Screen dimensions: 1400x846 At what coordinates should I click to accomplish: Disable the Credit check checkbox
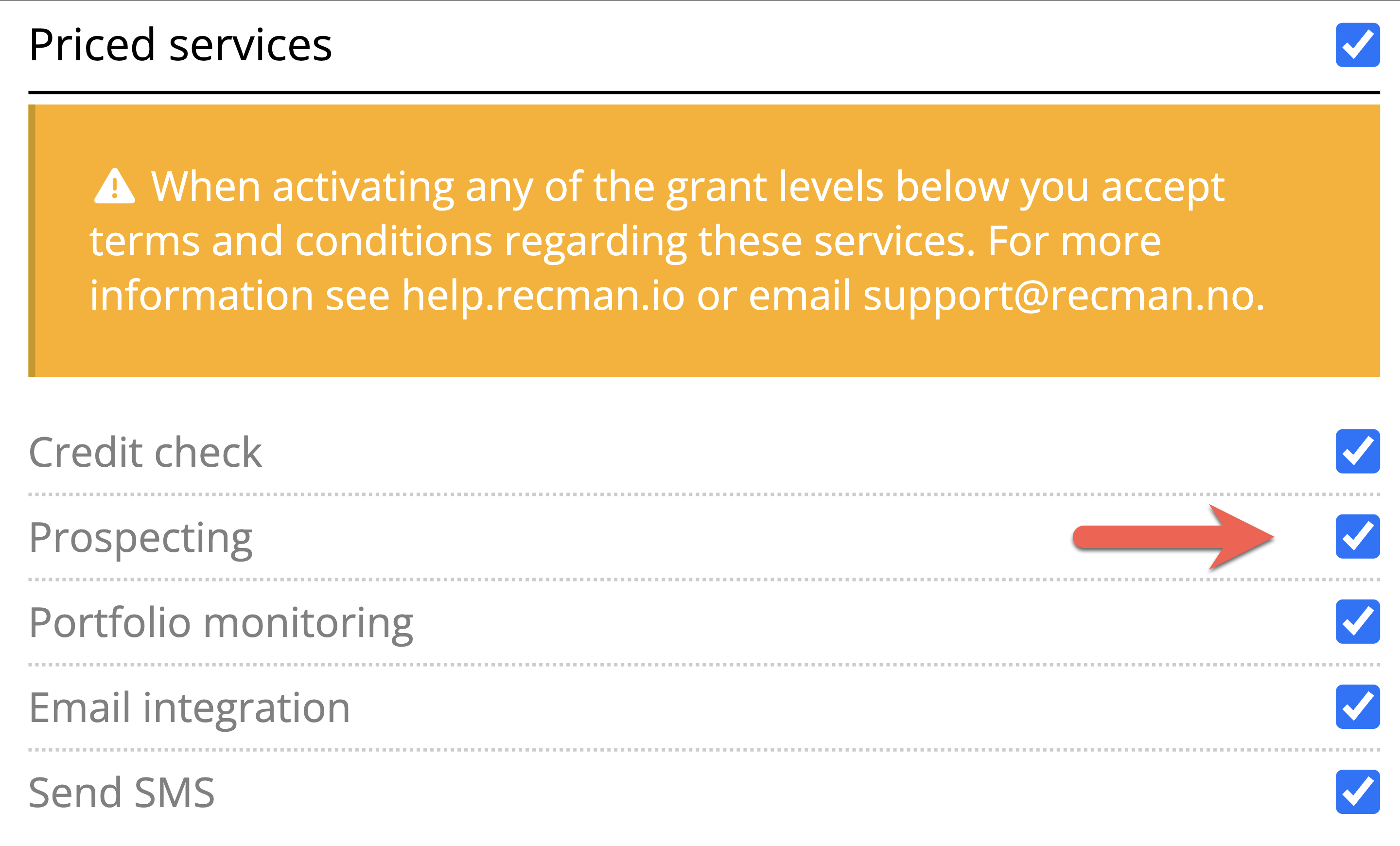1357,451
